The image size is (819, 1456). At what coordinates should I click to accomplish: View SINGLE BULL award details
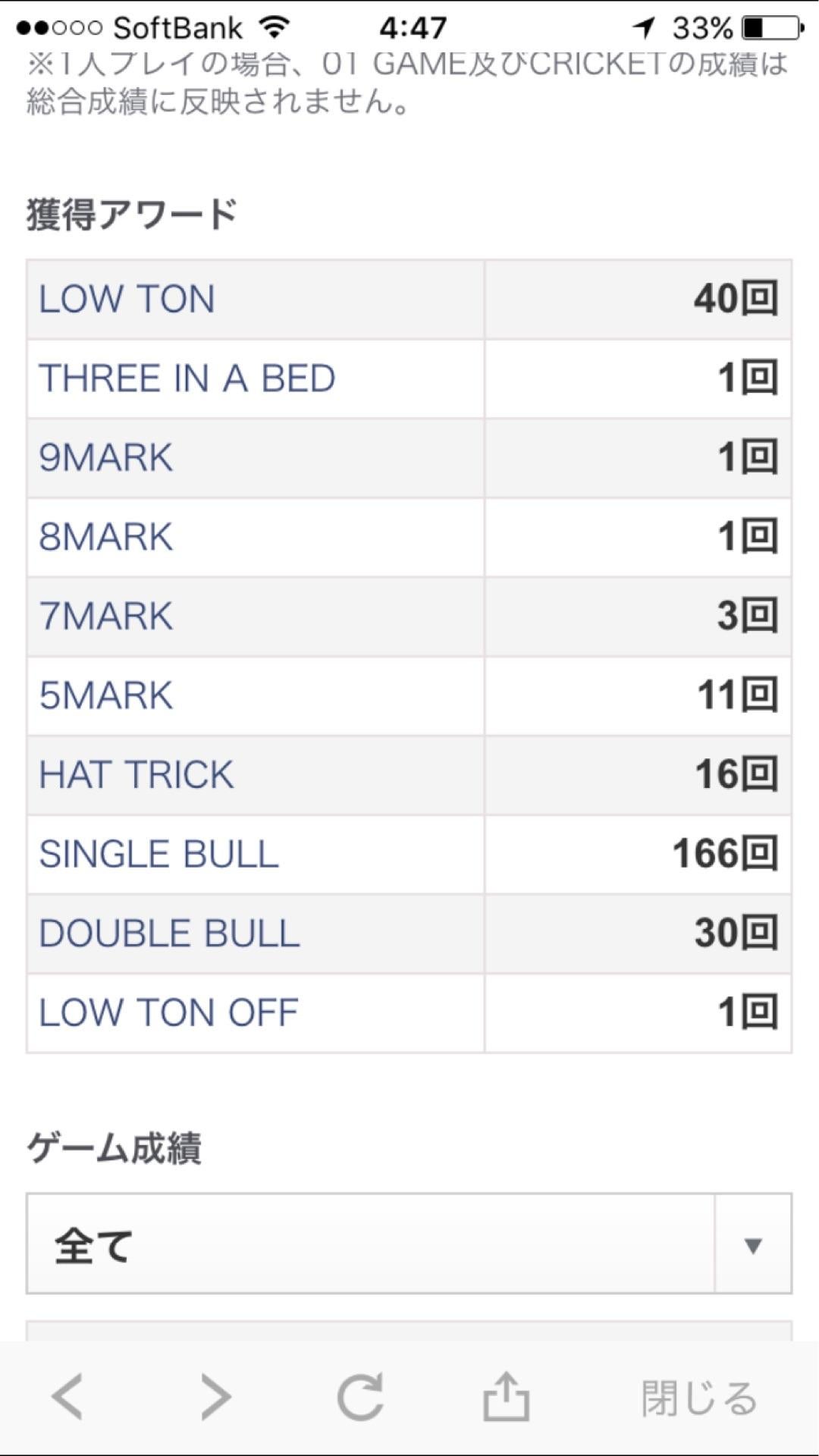tap(159, 855)
